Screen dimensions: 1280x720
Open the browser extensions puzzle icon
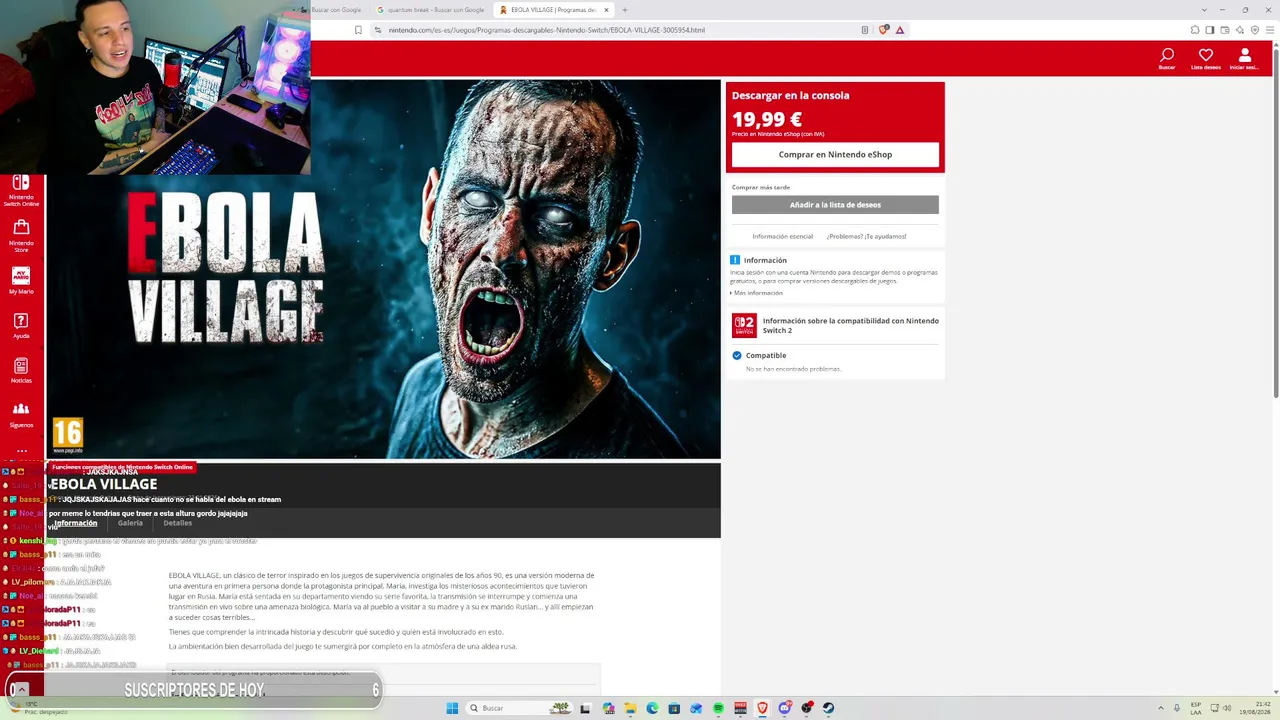1195,30
